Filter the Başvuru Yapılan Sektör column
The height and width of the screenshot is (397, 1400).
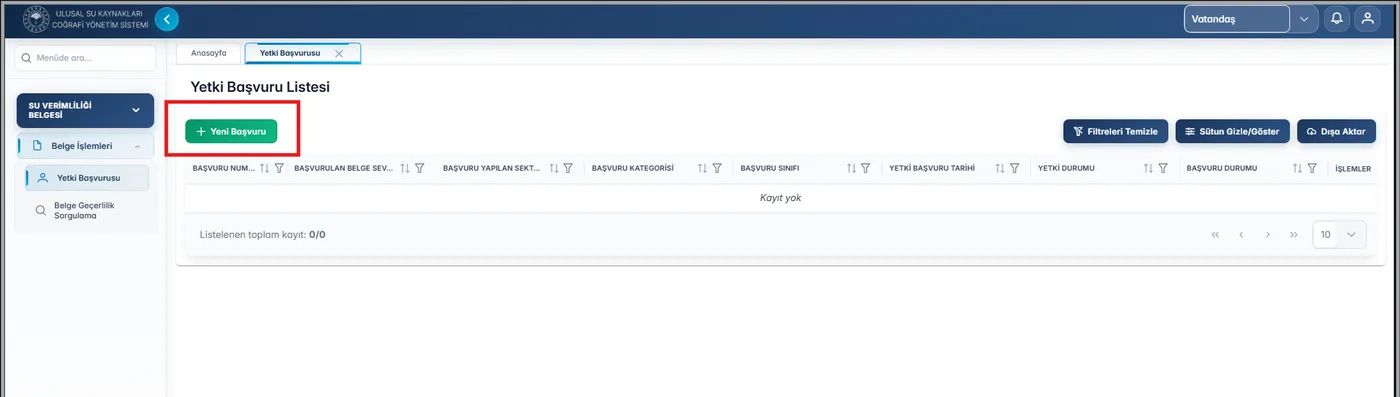[568, 169]
